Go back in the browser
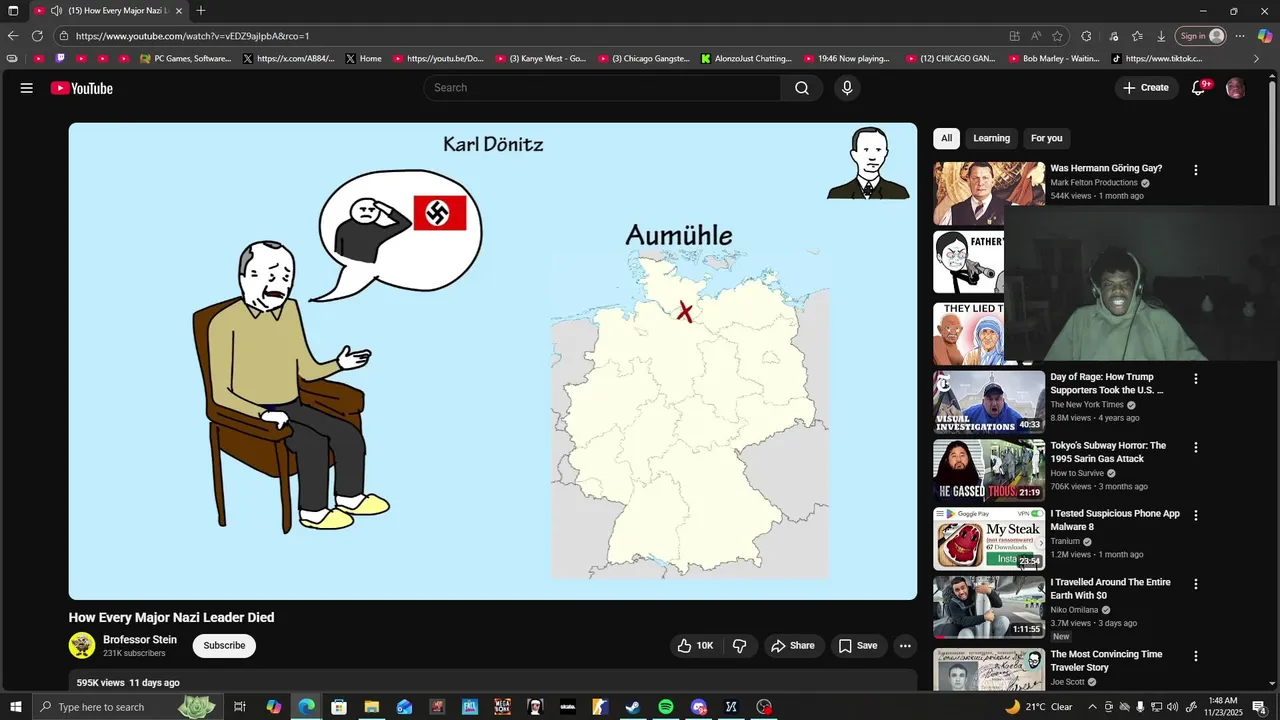Image resolution: width=1280 pixels, height=720 pixels. coord(13,36)
